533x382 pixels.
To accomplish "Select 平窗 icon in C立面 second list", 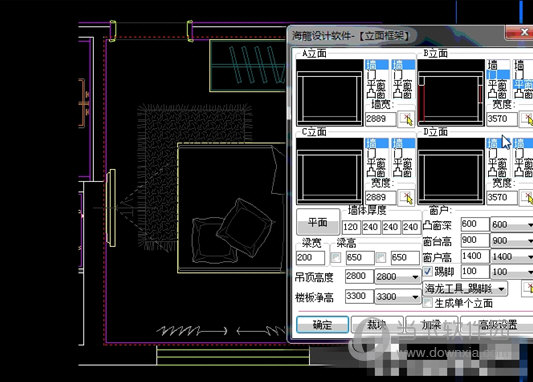I will pyautogui.click(x=403, y=164).
